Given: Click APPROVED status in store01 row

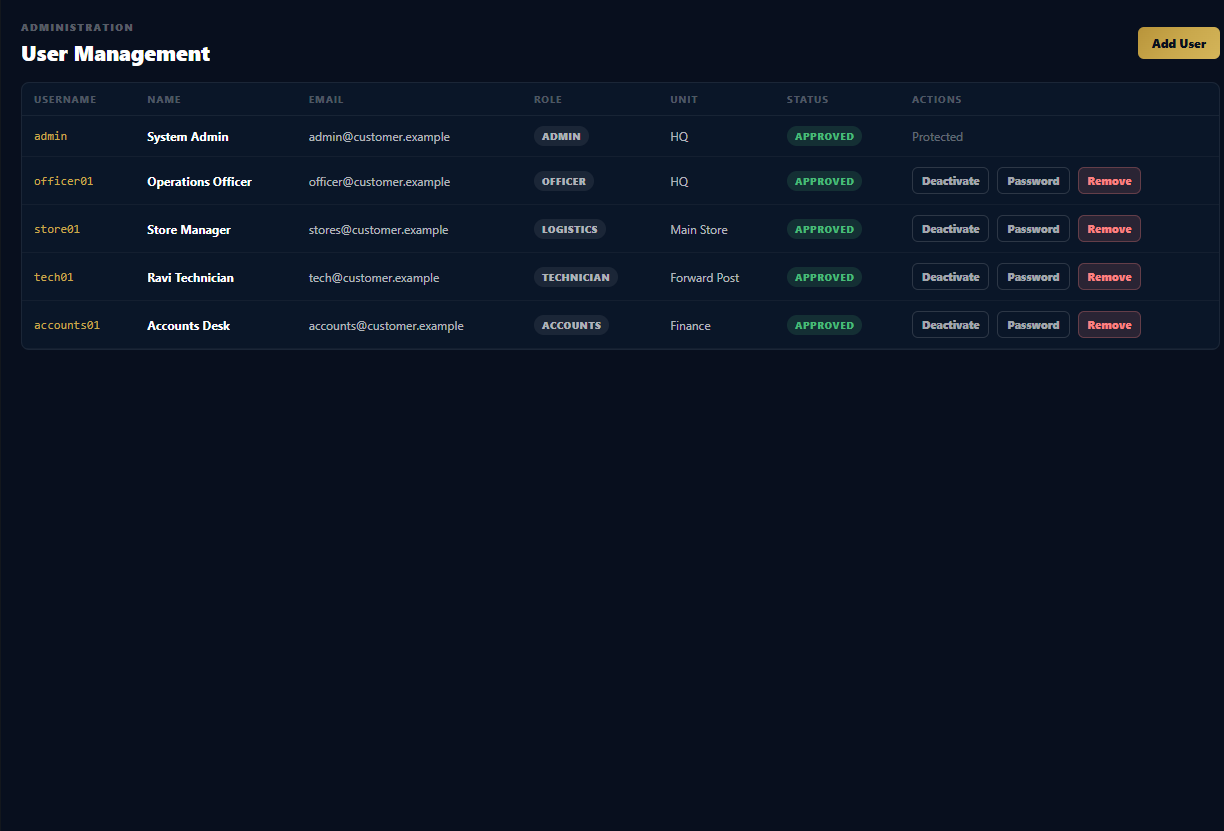Looking at the screenshot, I should tap(824, 229).
